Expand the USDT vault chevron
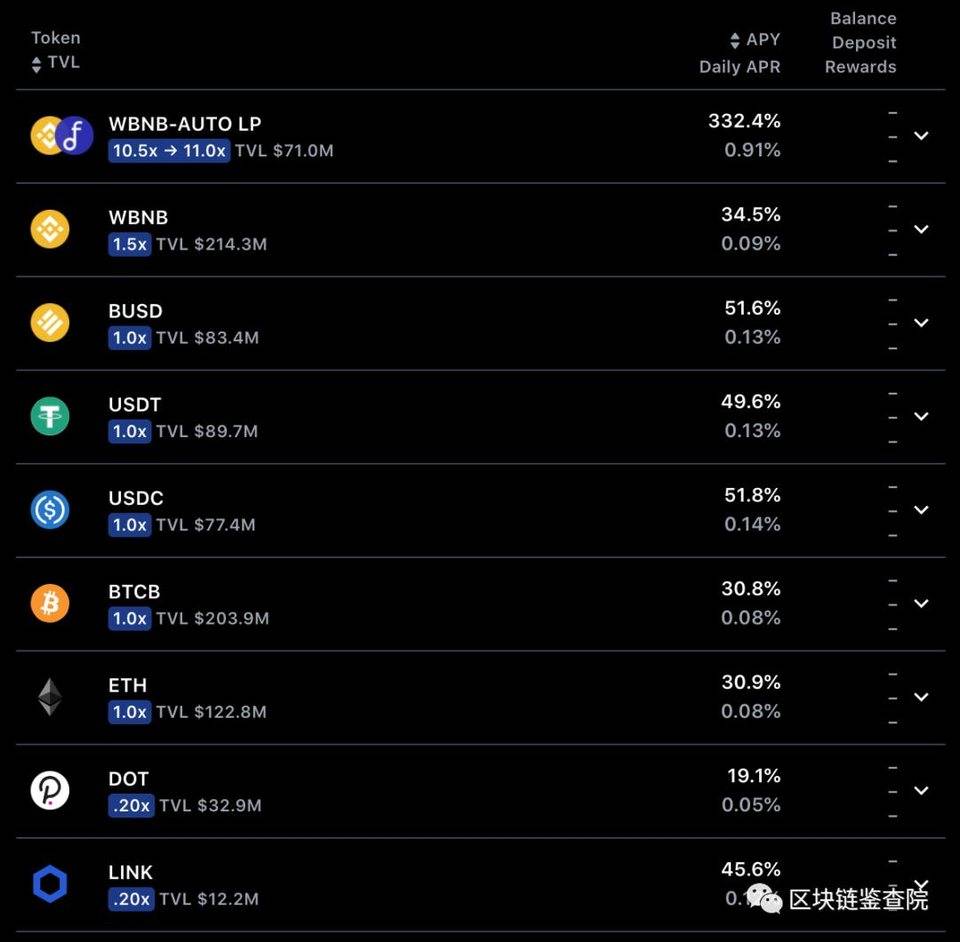The image size is (960, 942). [x=921, y=416]
